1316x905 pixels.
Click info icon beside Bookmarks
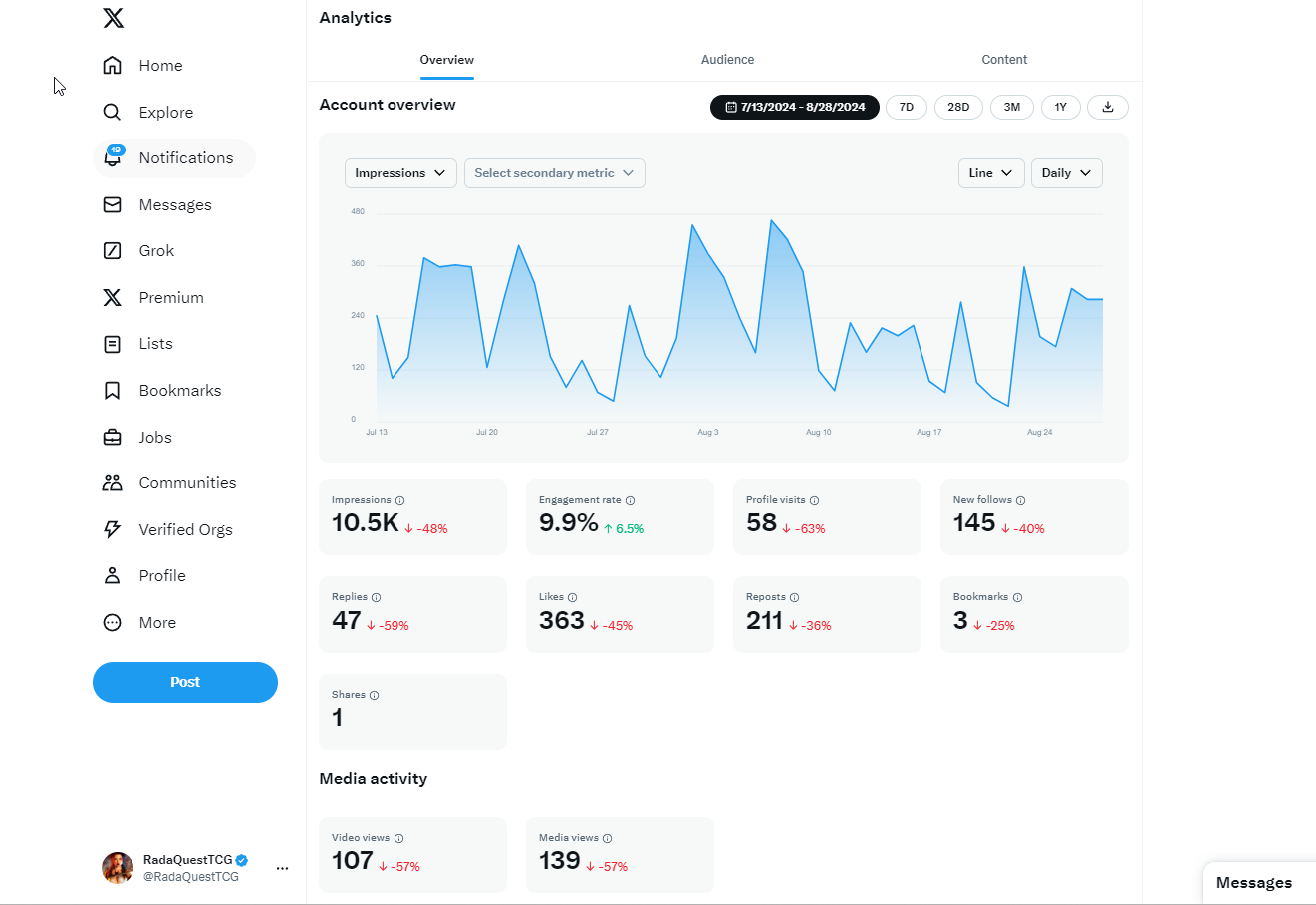coord(1017,597)
